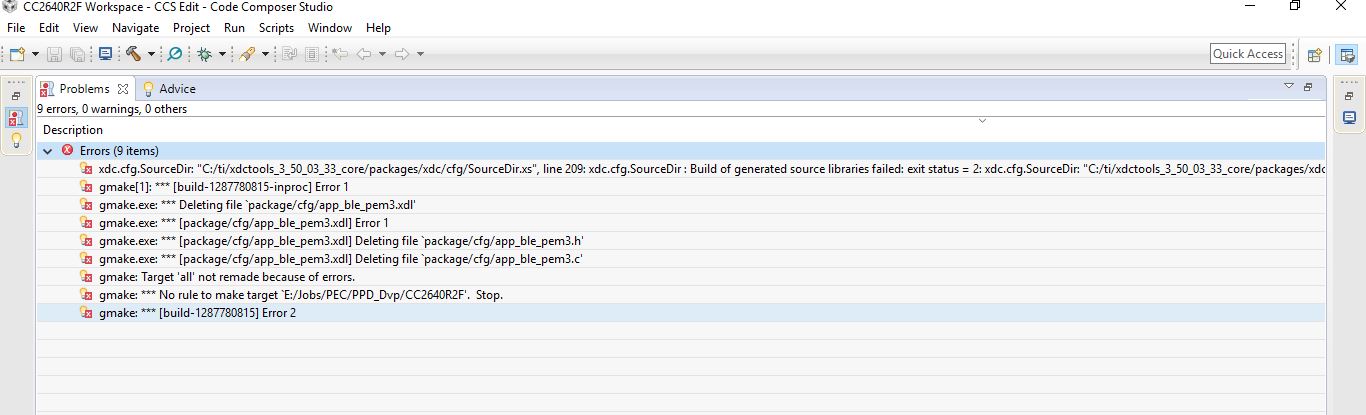This screenshot has width=1366, height=415.
Task: Click the blue monitor toolbar icon
Action: click(x=105, y=54)
